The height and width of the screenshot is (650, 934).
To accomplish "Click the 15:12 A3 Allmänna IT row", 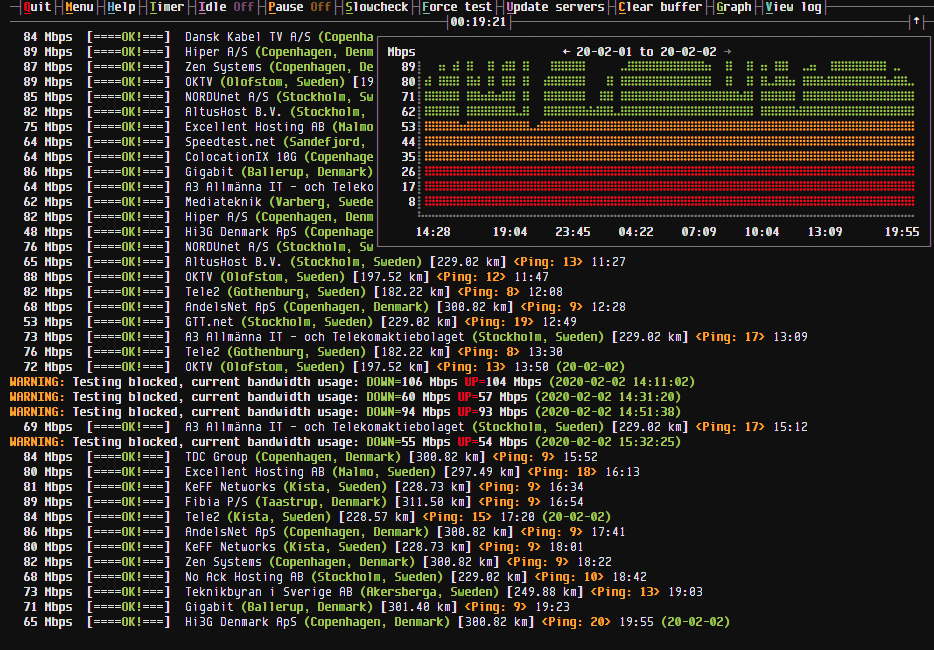I will 415,427.
